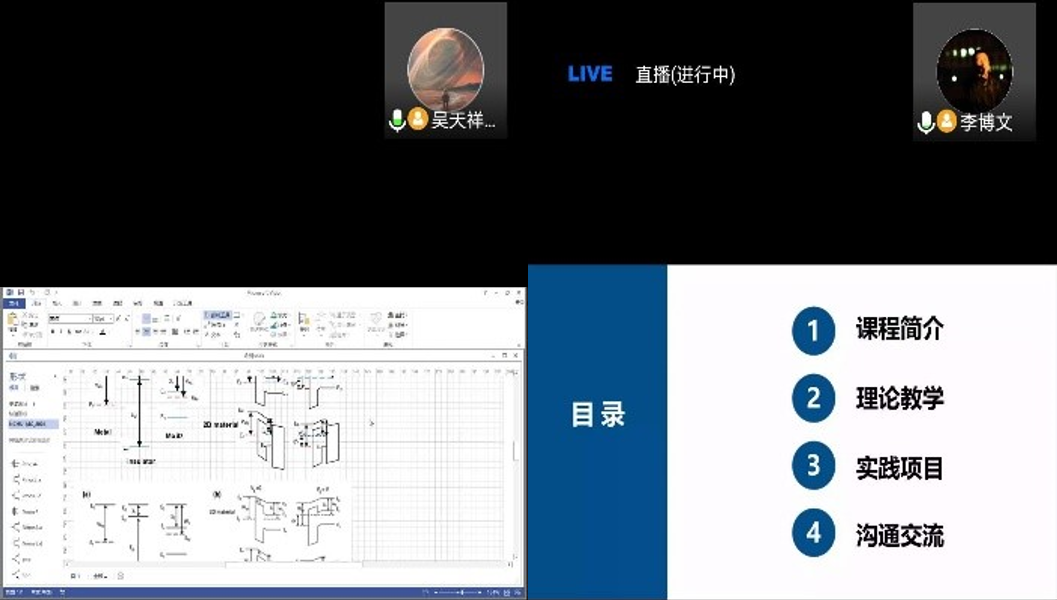Viewport: 1057px width, 600px height.
Task: Click microphone icon beside 李博文
Action: pyautogui.click(x=926, y=123)
